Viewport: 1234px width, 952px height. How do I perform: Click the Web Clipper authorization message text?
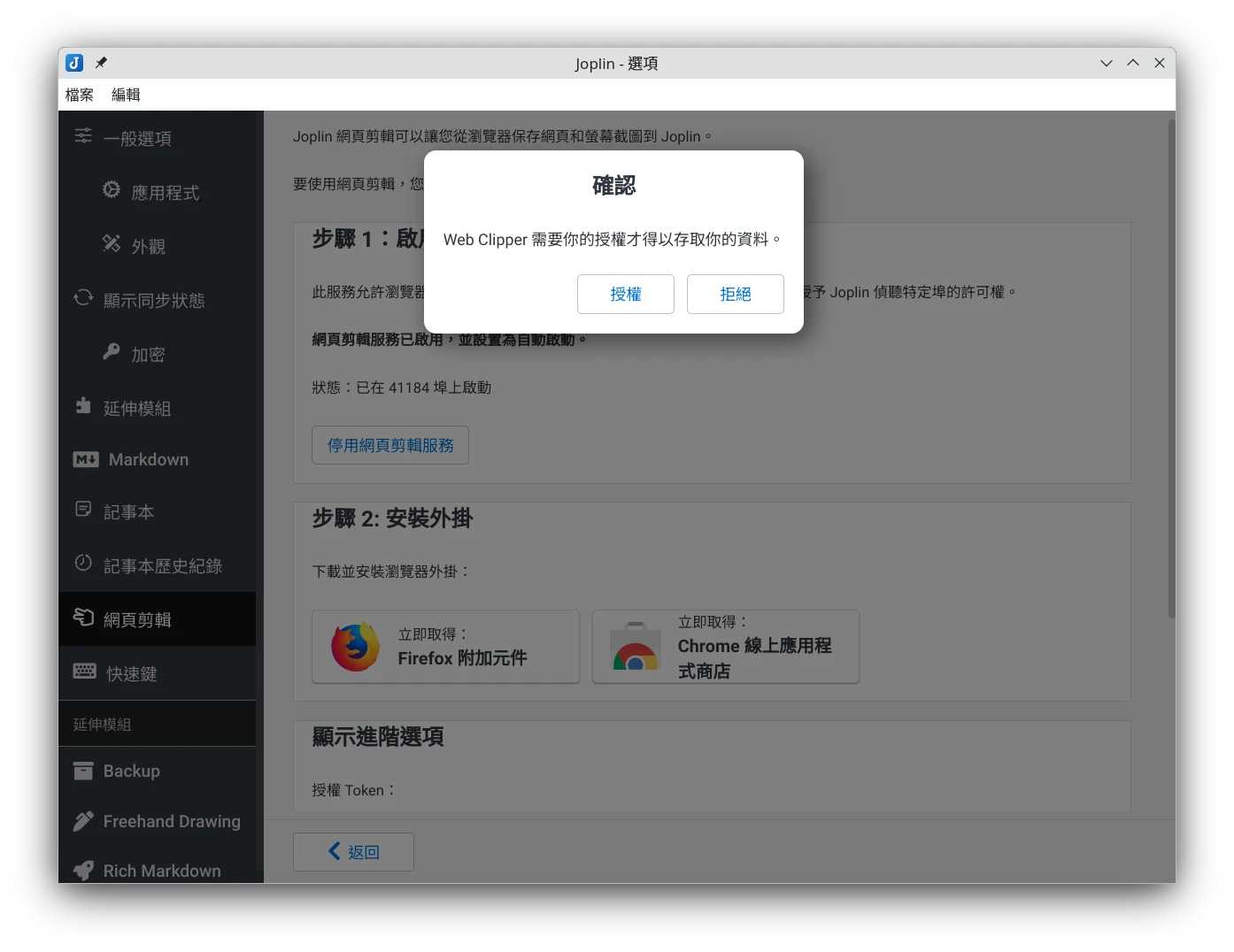click(613, 240)
